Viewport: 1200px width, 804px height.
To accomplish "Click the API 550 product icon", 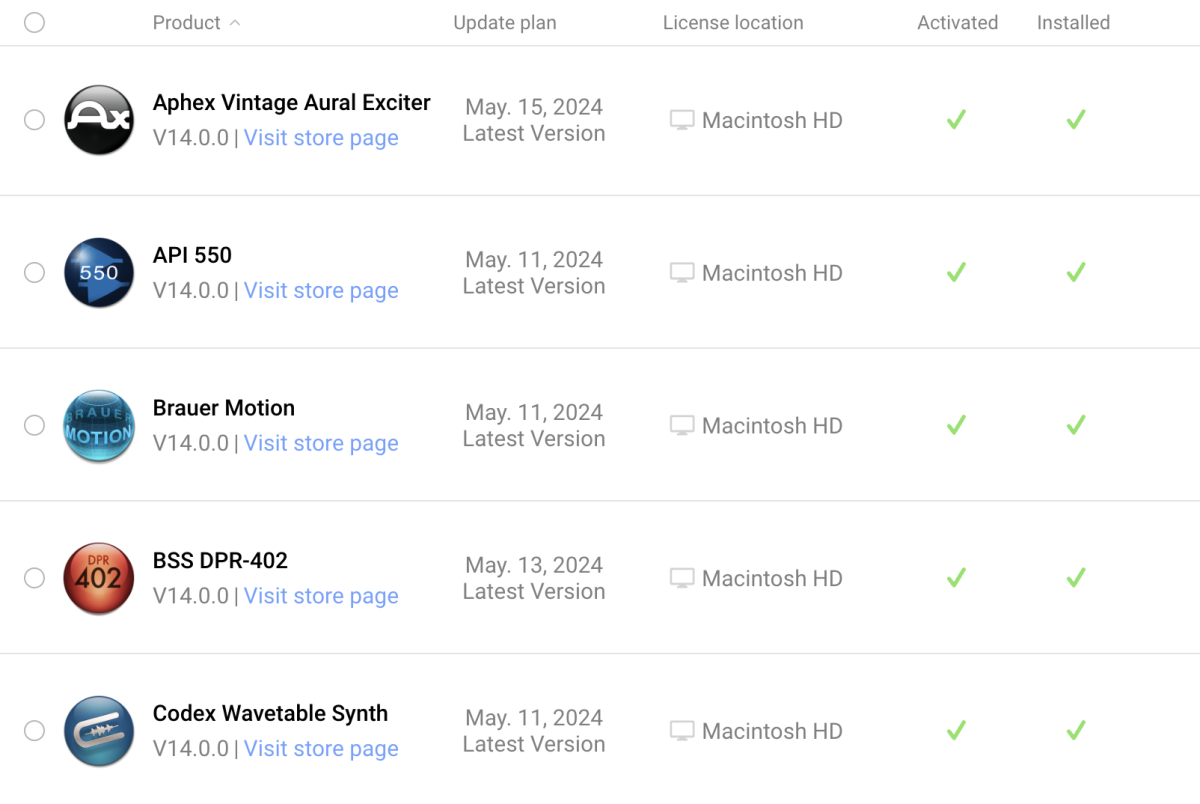I will tap(99, 273).
